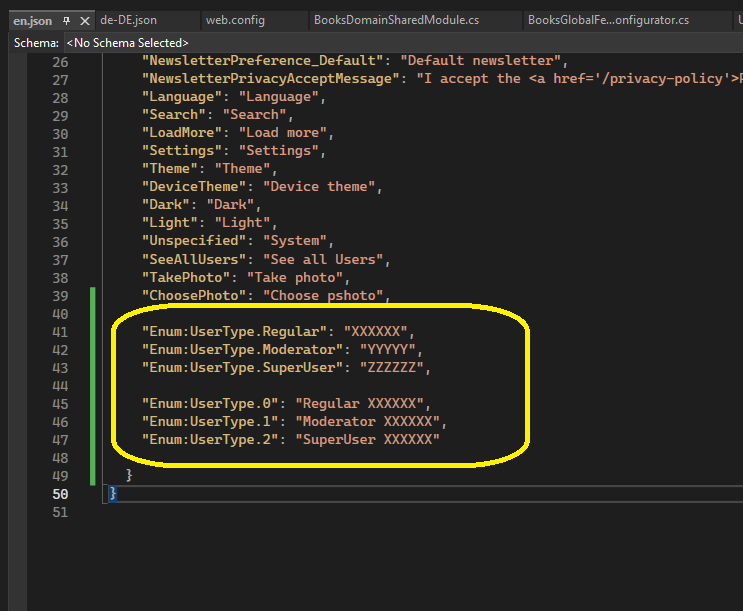Click line number 50 in the gutter
Viewport: 745px width, 611px height.
coord(59,494)
